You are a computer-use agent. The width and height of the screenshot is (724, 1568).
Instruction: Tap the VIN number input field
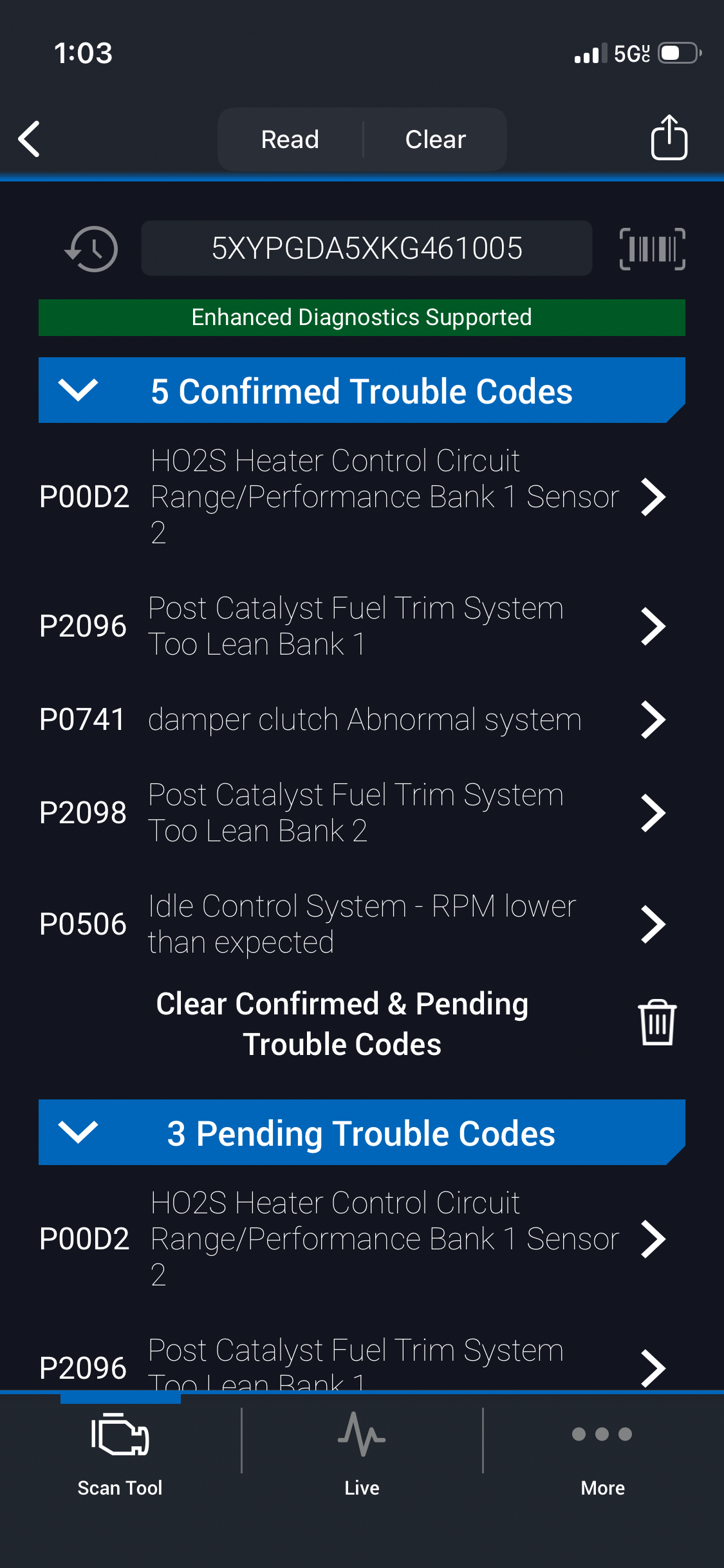pyautogui.click(x=367, y=249)
